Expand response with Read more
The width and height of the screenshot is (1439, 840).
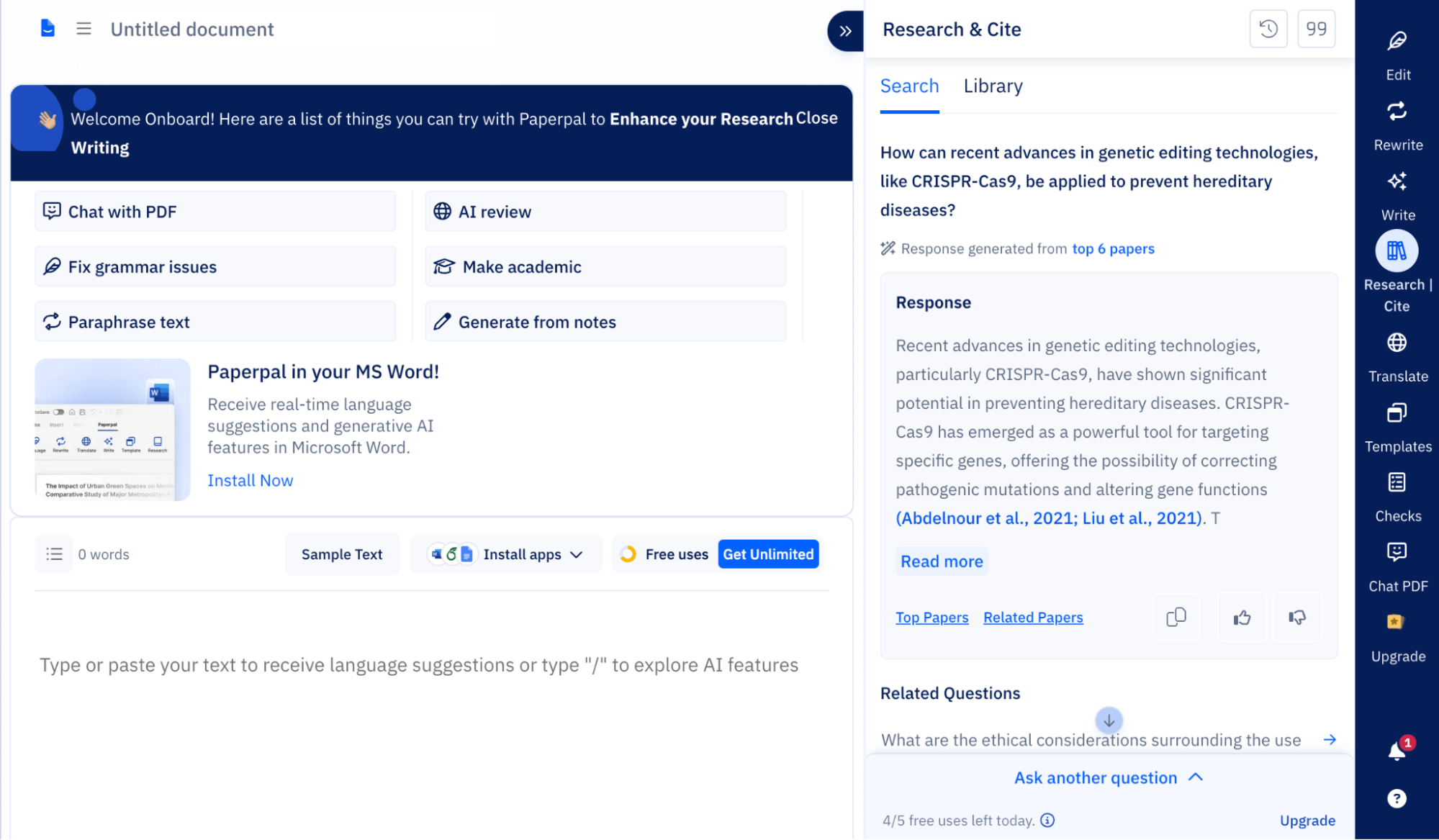tap(941, 561)
